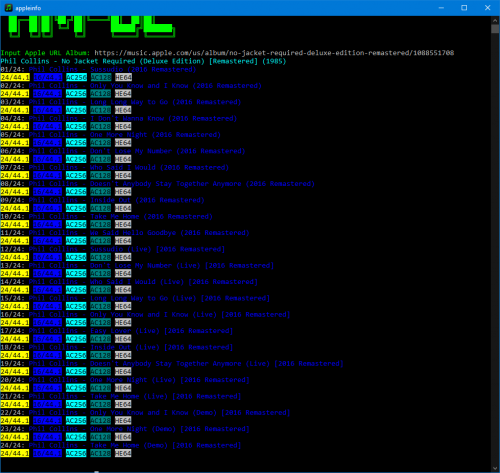The height and width of the screenshot is (473, 500).
Task: Click the vertical scrollbar thumb
Action: click(495, 29)
